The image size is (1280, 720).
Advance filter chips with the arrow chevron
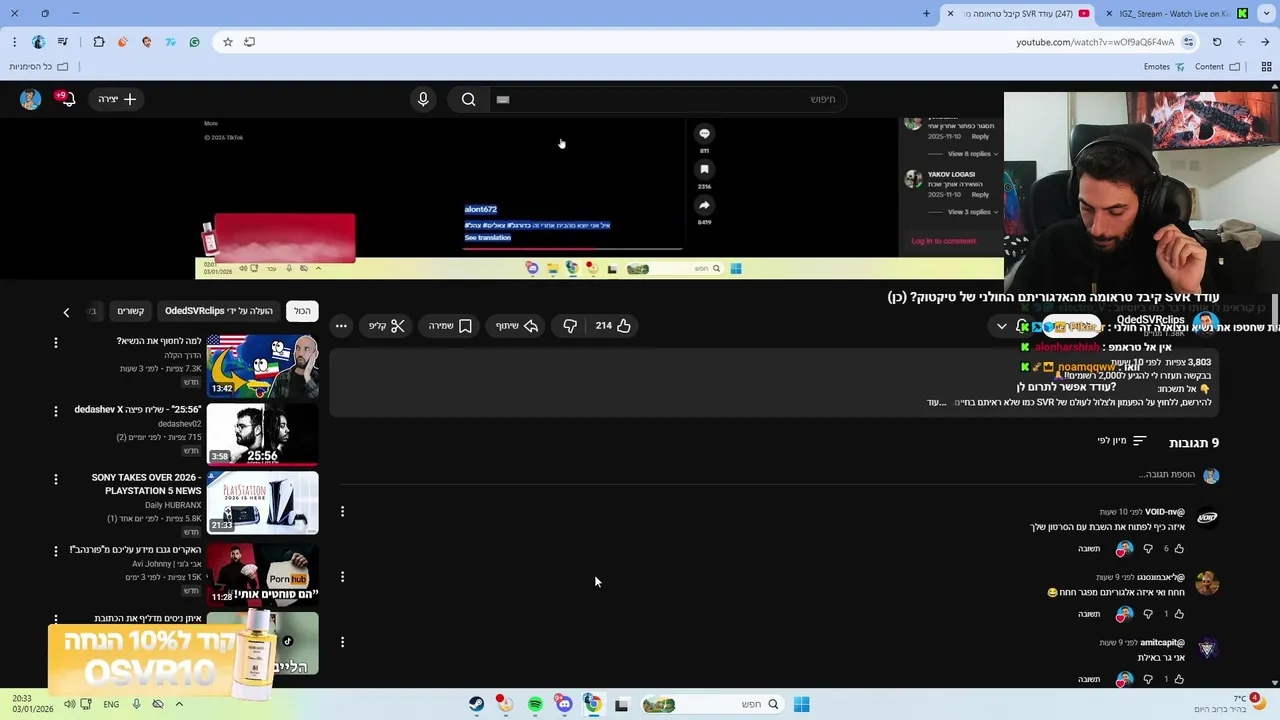click(66, 312)
